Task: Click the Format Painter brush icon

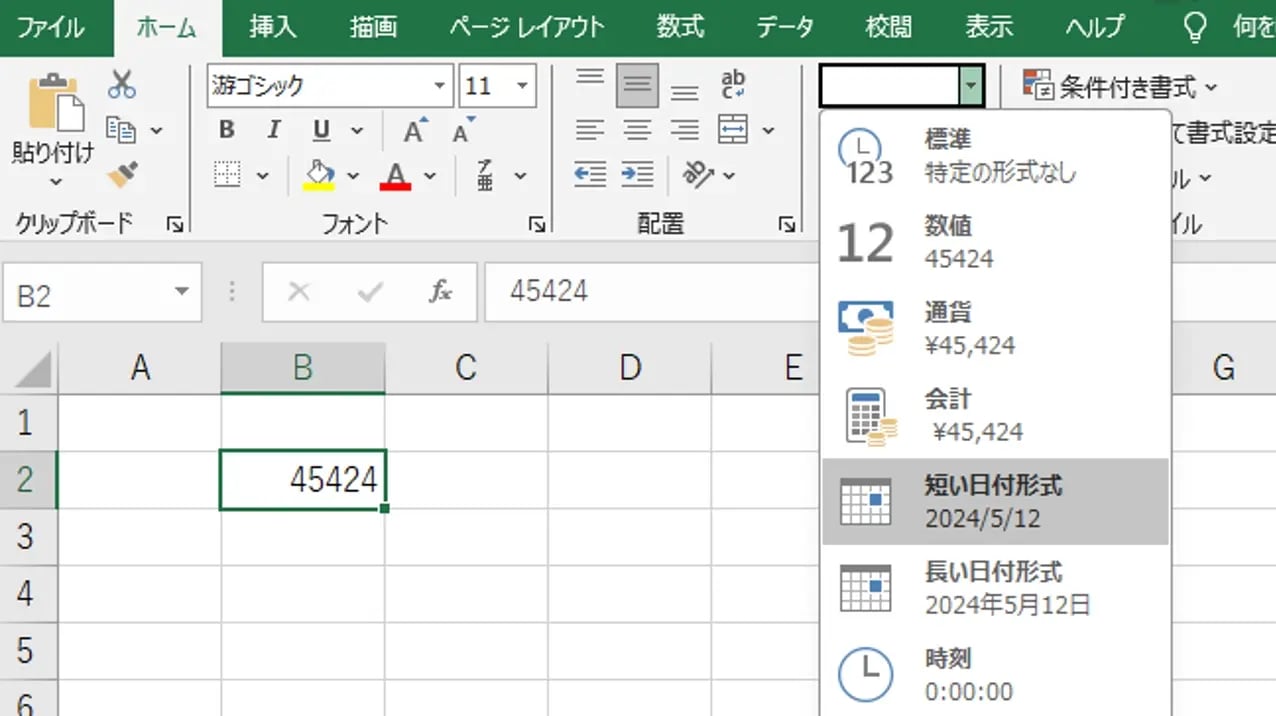Action: point(122,176)
